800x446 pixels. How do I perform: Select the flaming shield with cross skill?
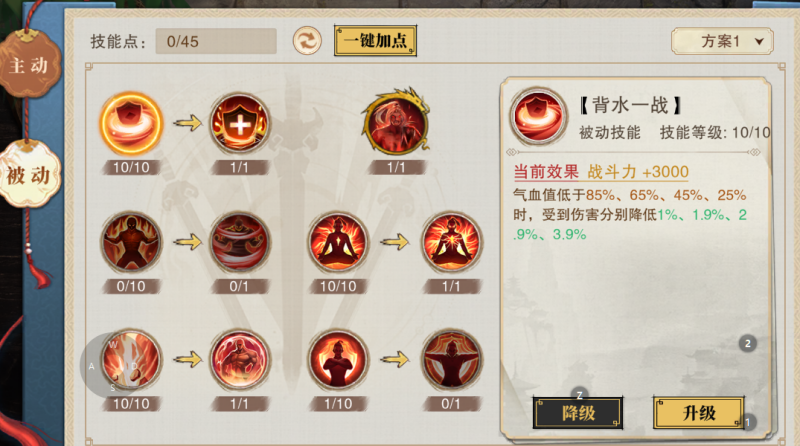(x=239, y=123)
